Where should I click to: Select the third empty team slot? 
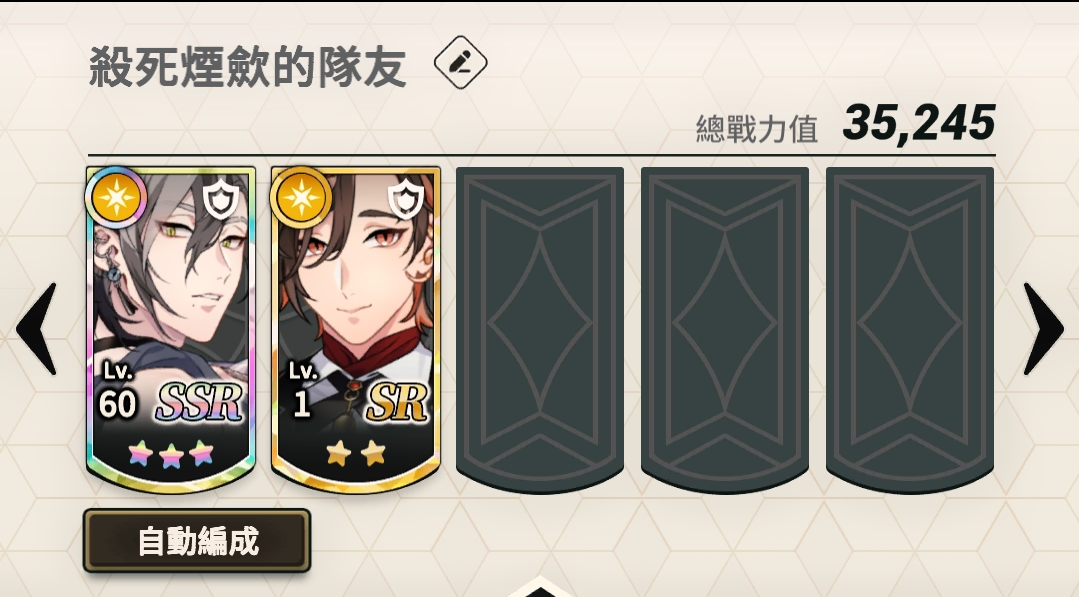click(540, 329)
